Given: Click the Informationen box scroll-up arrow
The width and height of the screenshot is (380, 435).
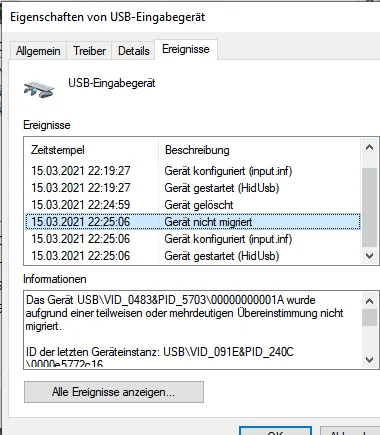Looking at the screenshot, I should click(369, 301).
